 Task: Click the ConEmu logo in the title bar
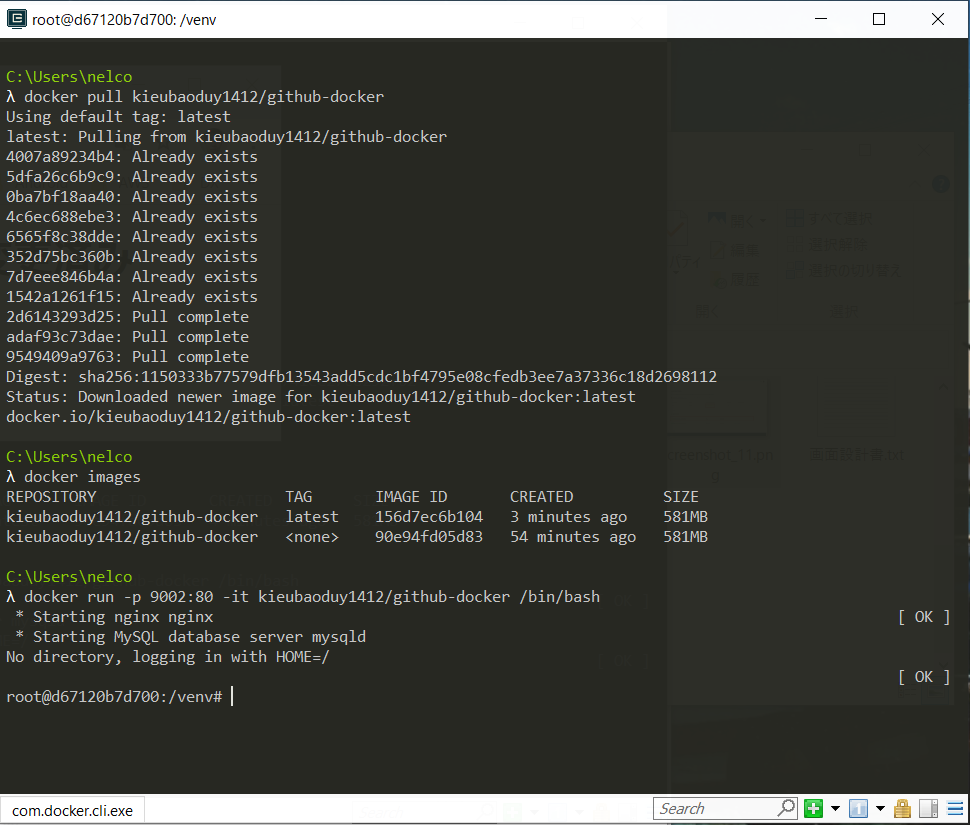(x=16, y=18)
